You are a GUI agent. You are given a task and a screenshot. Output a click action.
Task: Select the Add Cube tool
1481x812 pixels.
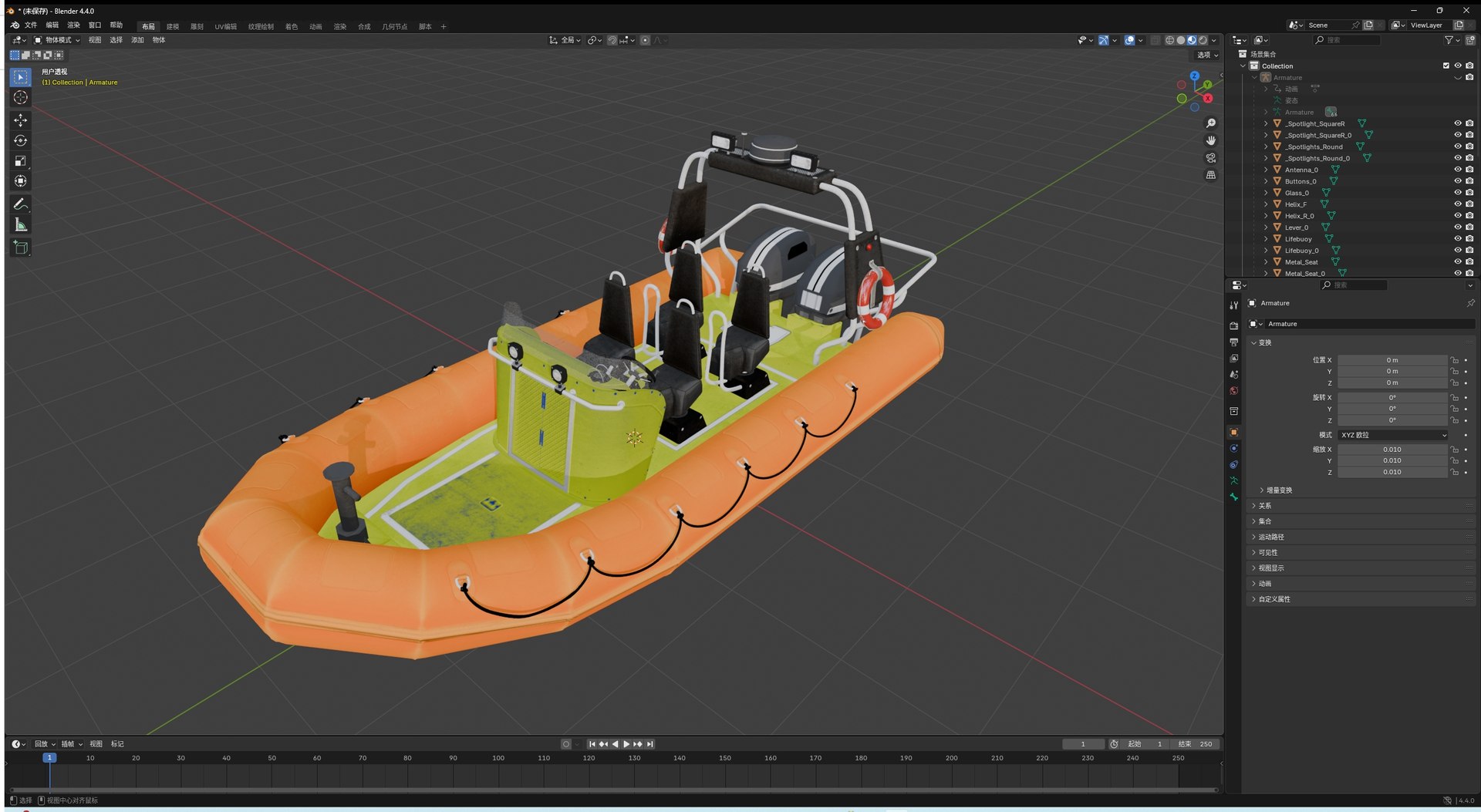[21, 248]
